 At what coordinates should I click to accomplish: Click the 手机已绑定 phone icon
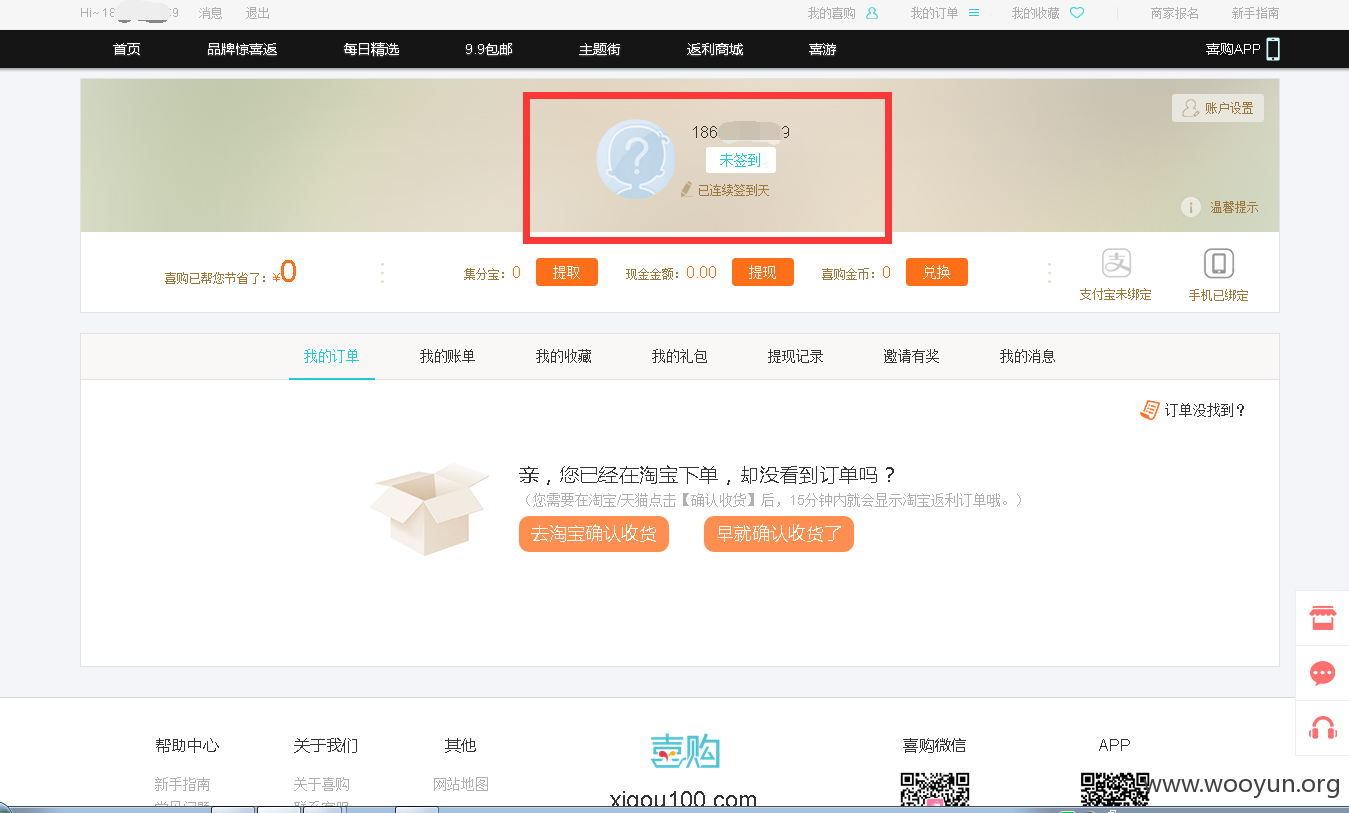pos(1218,263)
